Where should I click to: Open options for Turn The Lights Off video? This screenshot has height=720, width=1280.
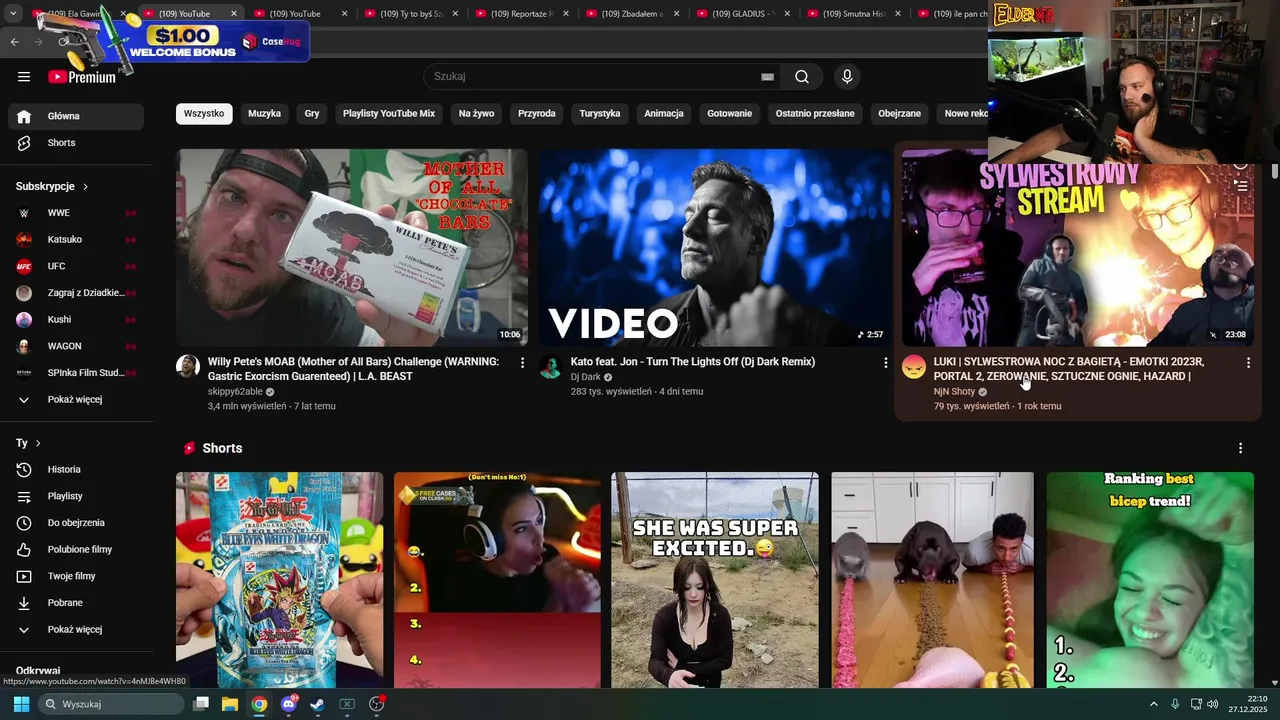pos(885,363)
